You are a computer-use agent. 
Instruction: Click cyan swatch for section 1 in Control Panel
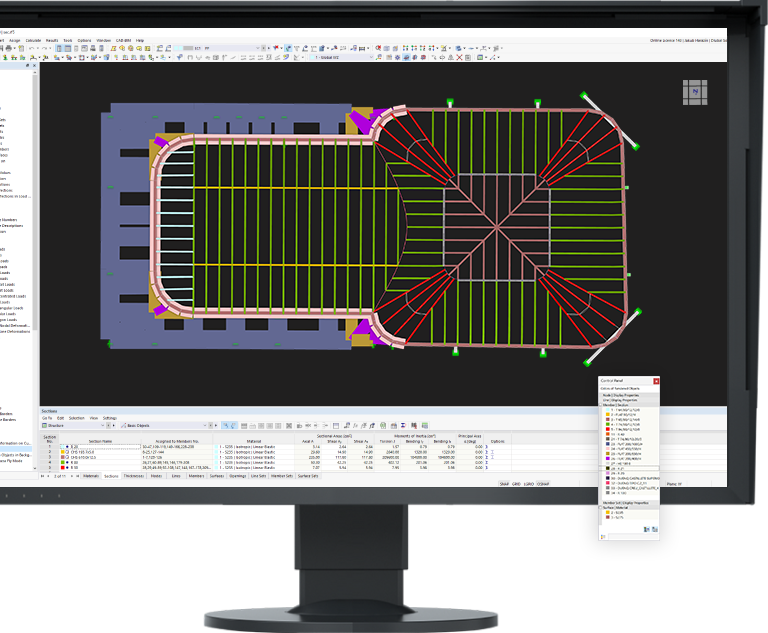(x=608, y=410)
